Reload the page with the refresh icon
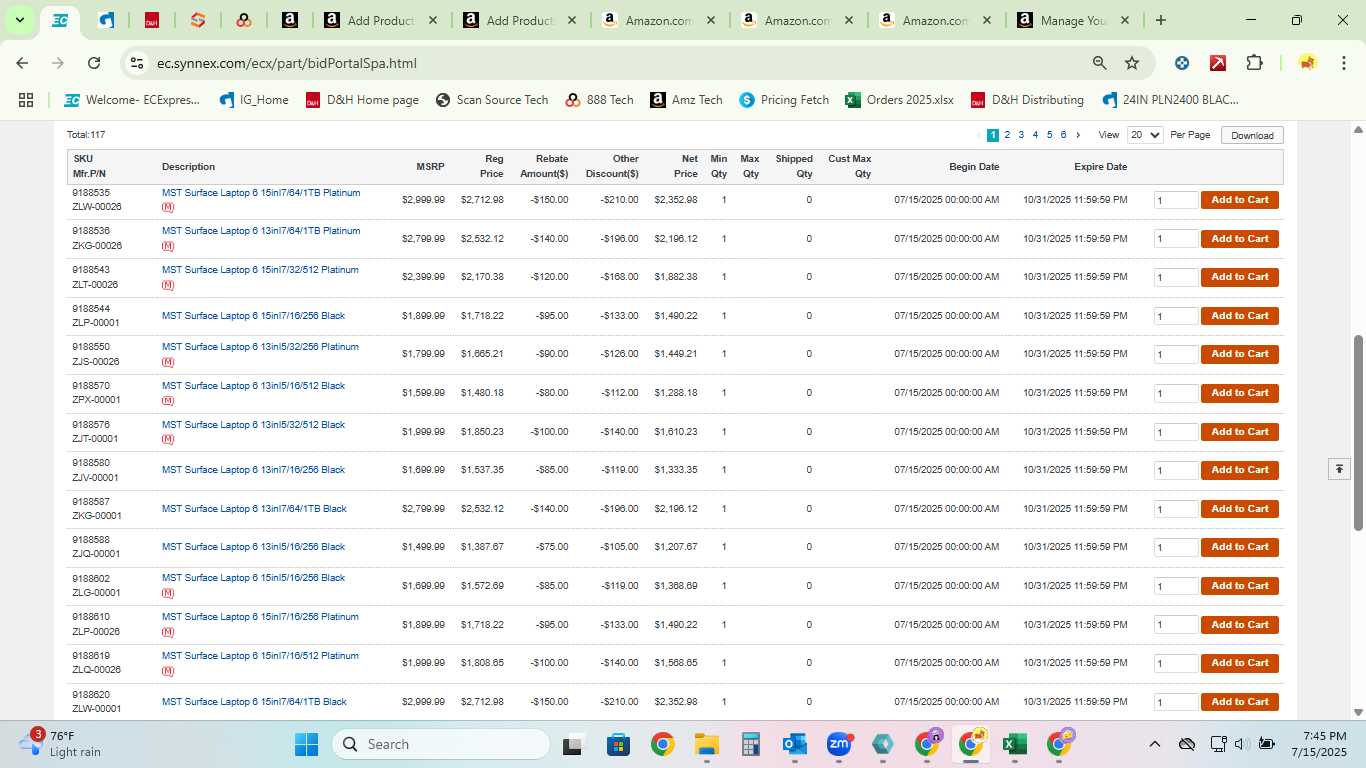The image size is (1366, 768). click(x=94, y=63)
